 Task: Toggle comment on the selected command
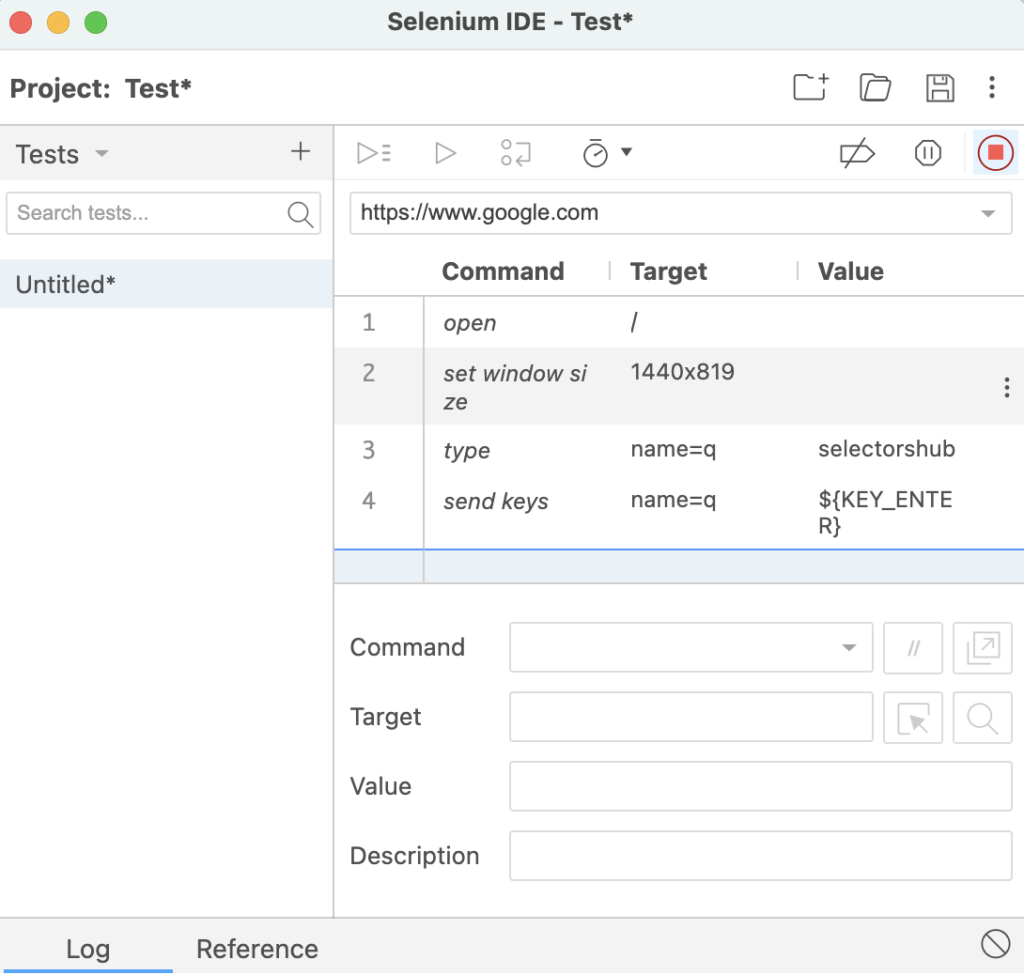click(913, 648)
